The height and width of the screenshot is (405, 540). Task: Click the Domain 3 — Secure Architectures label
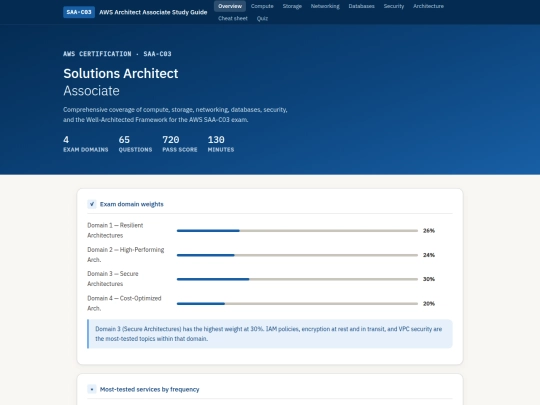[x=113, y=279]
